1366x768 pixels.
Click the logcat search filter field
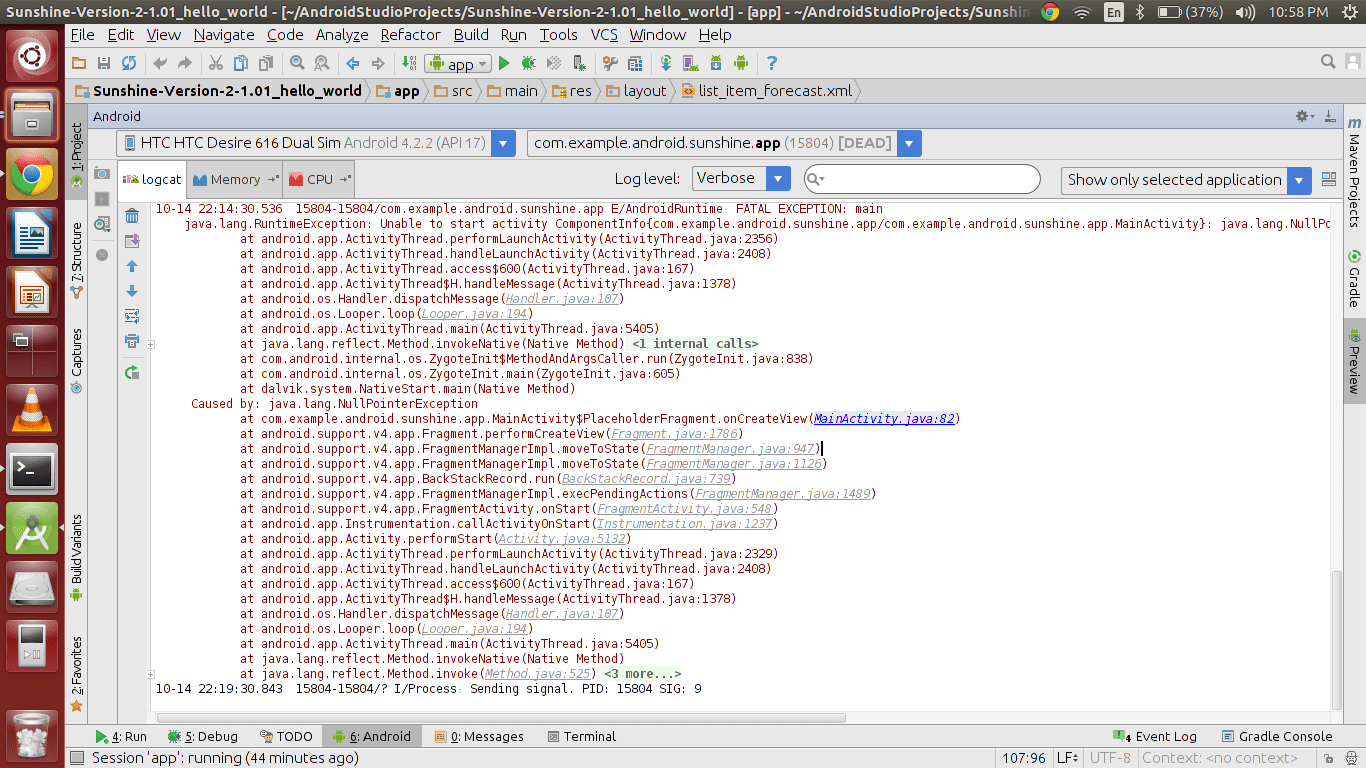click(x=930, y=179)
